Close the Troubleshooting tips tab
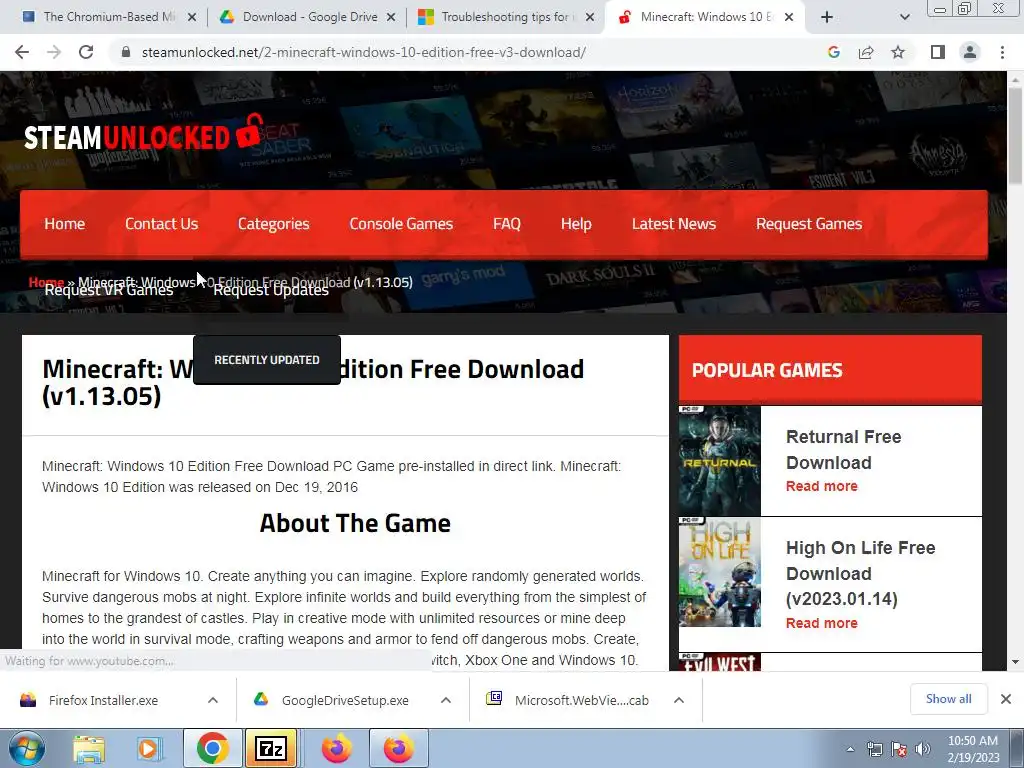1024x768 pixels. click(590, 18)
